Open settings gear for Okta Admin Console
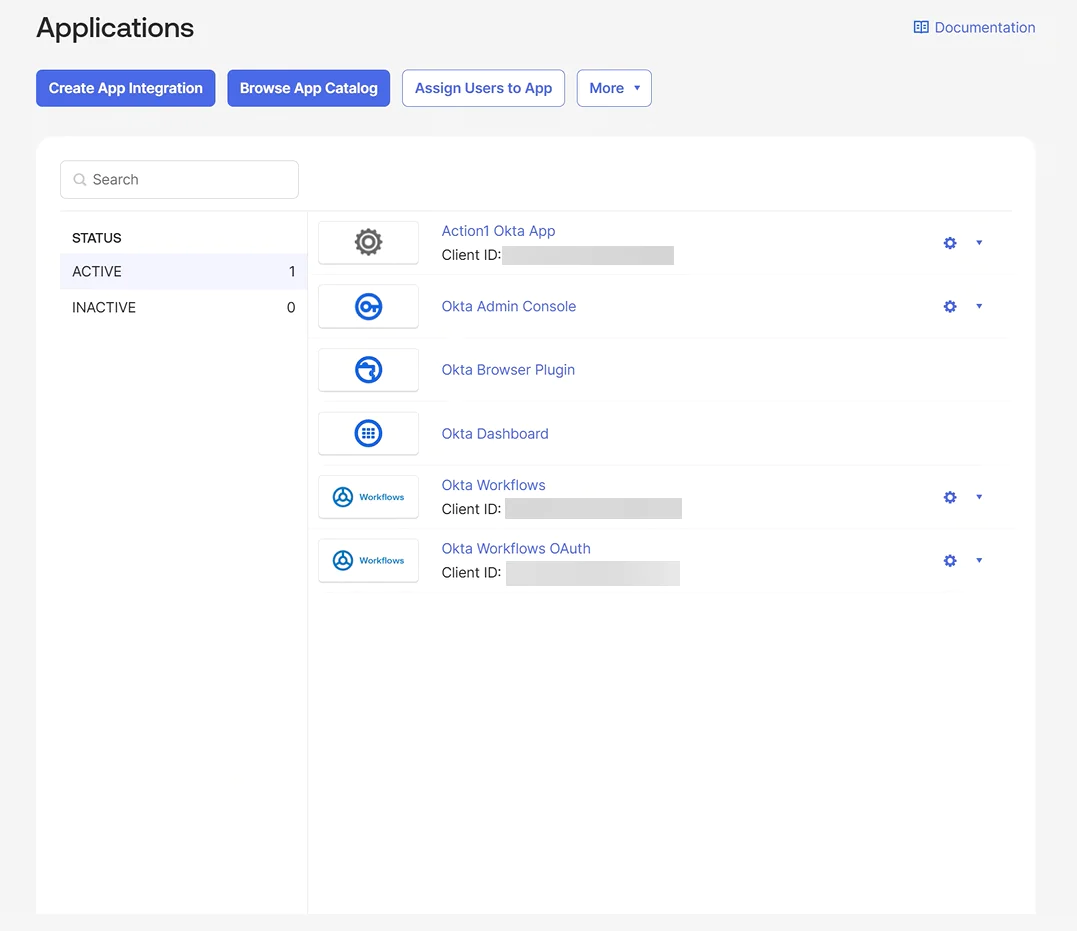The width and height of the screenshot is (1077, 931). coord(949,306)
